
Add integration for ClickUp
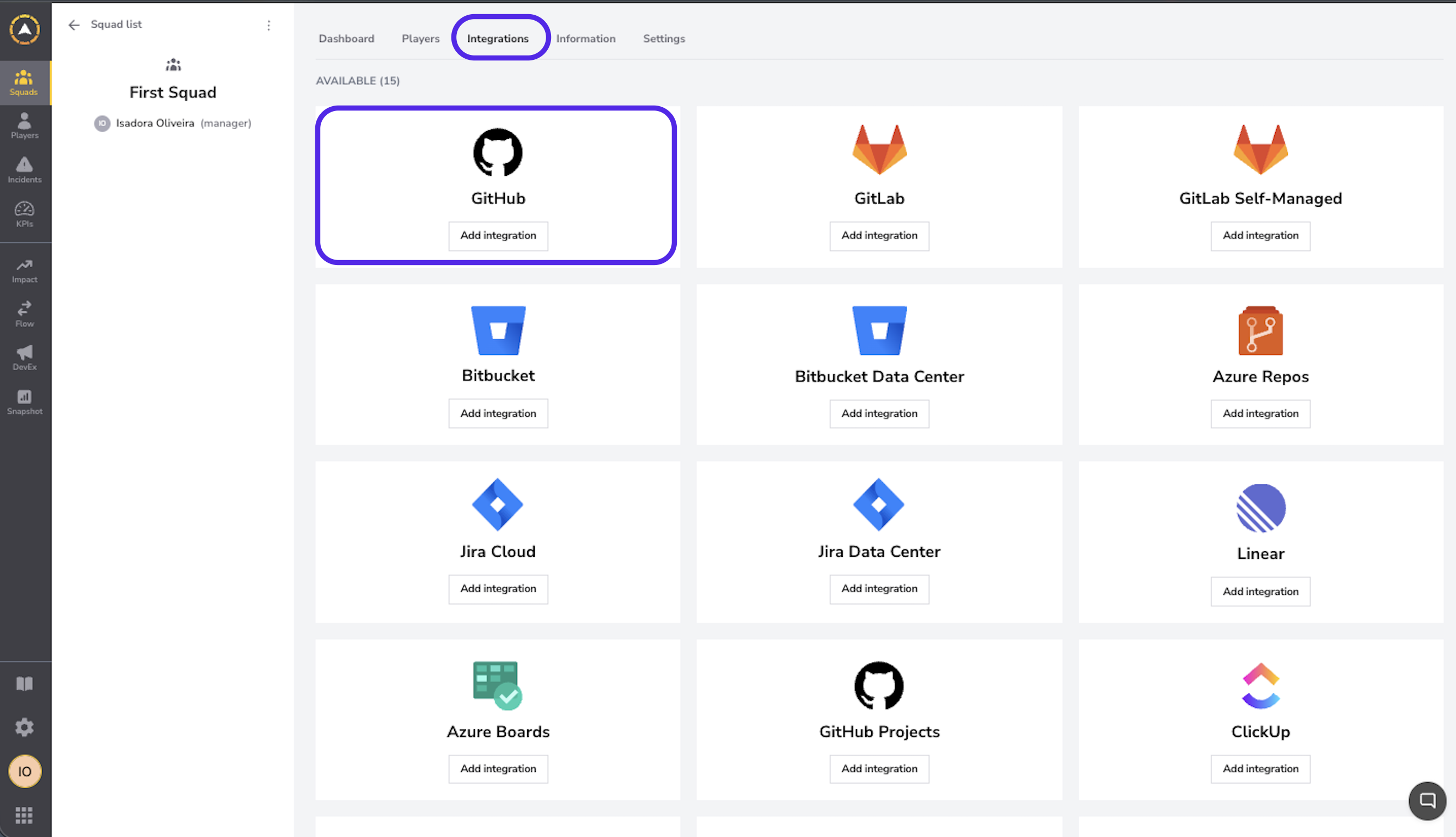pyautogui.click(x=1261, y=768)
